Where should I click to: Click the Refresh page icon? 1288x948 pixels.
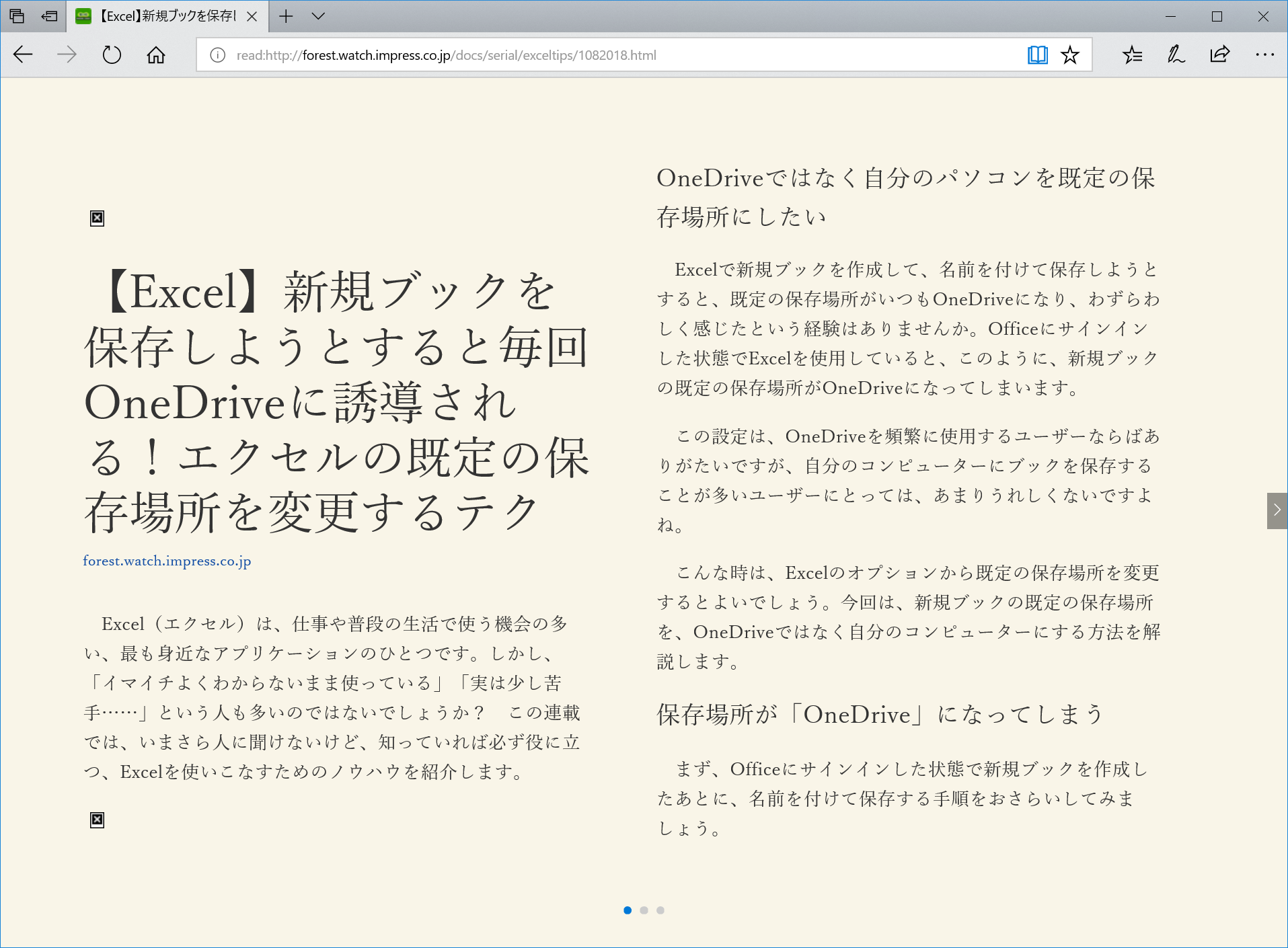tap(112, 54)
